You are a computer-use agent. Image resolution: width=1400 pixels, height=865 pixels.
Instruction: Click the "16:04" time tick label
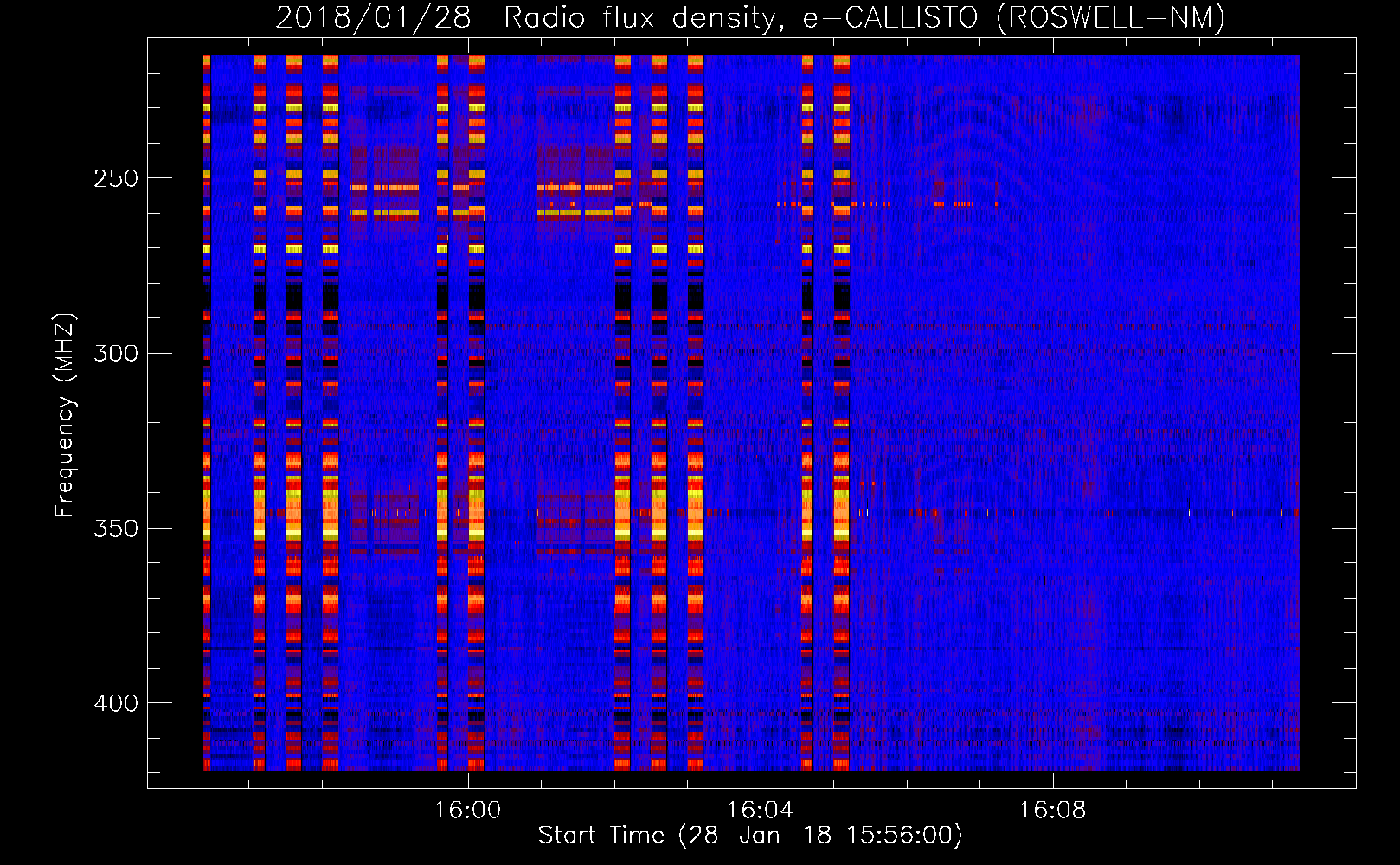[761, 811]
